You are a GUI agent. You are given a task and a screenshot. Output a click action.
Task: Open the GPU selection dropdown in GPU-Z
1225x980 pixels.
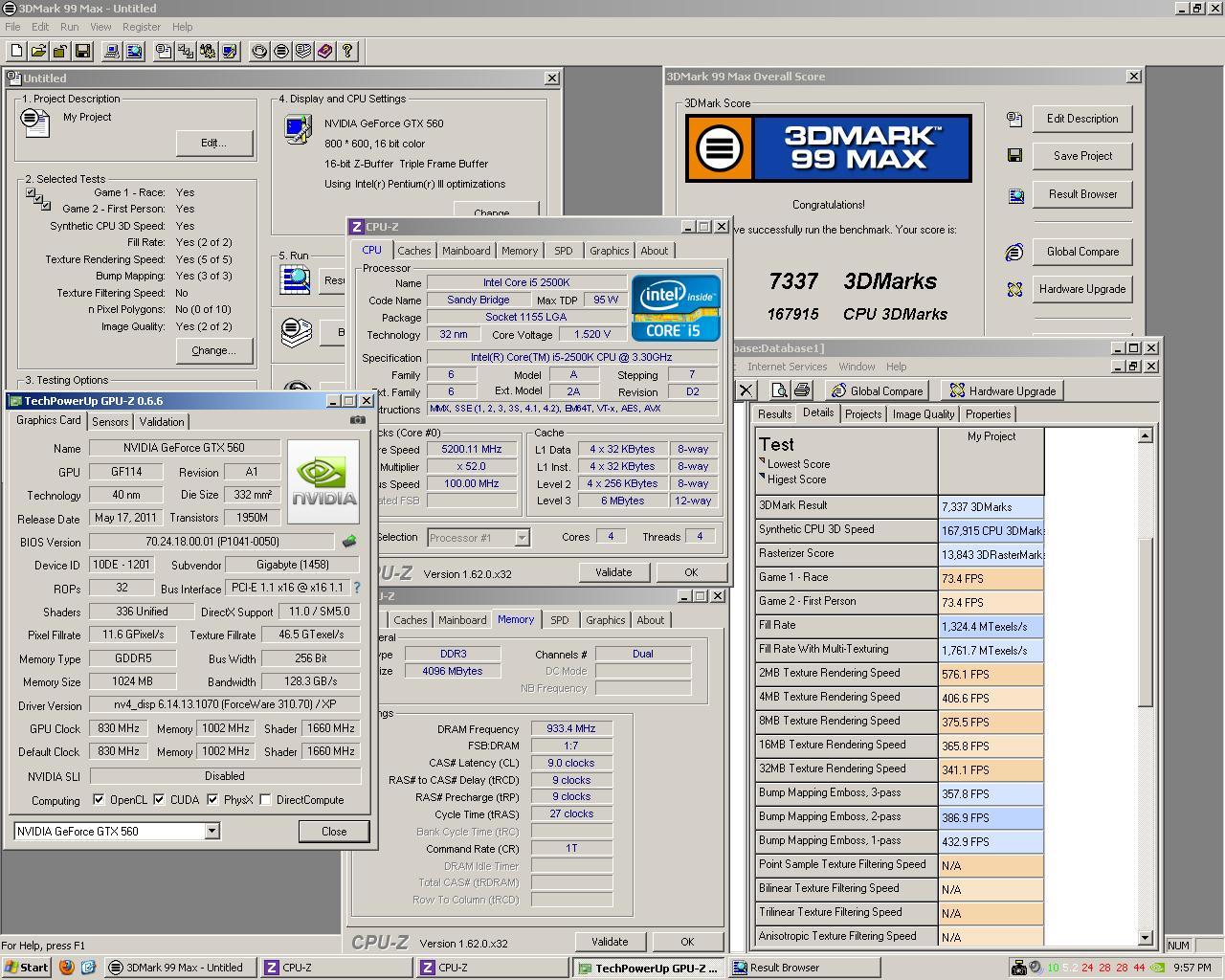[x=212, y=831]
